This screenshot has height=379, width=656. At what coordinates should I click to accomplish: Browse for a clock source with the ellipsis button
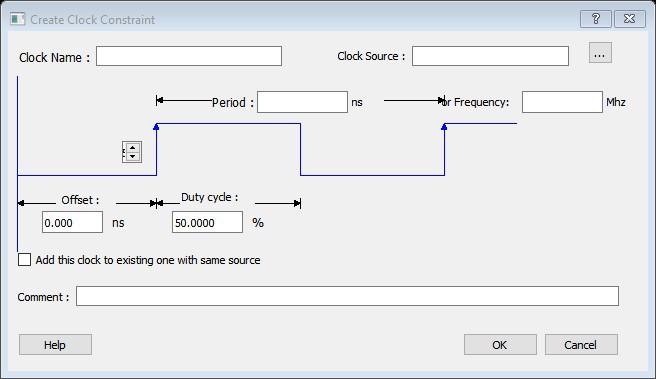[600, 53]
